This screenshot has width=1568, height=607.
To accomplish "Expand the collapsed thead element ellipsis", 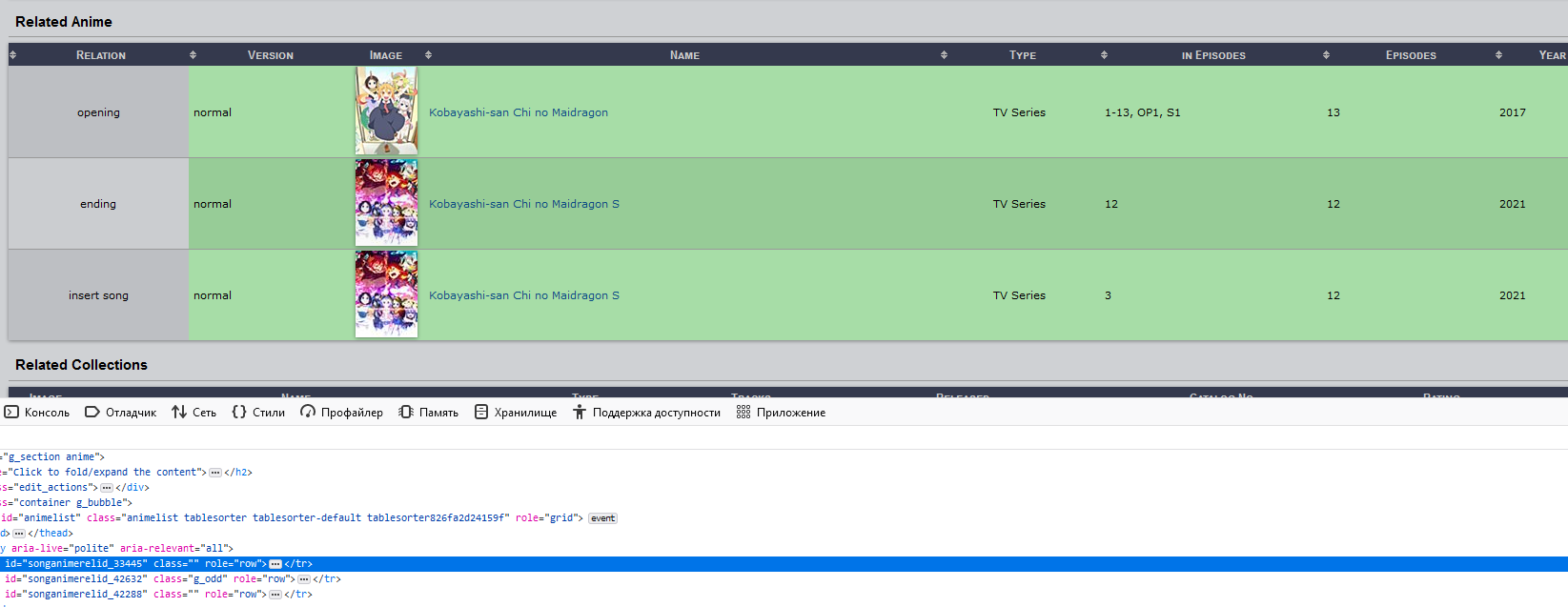I will coord(19,534).
